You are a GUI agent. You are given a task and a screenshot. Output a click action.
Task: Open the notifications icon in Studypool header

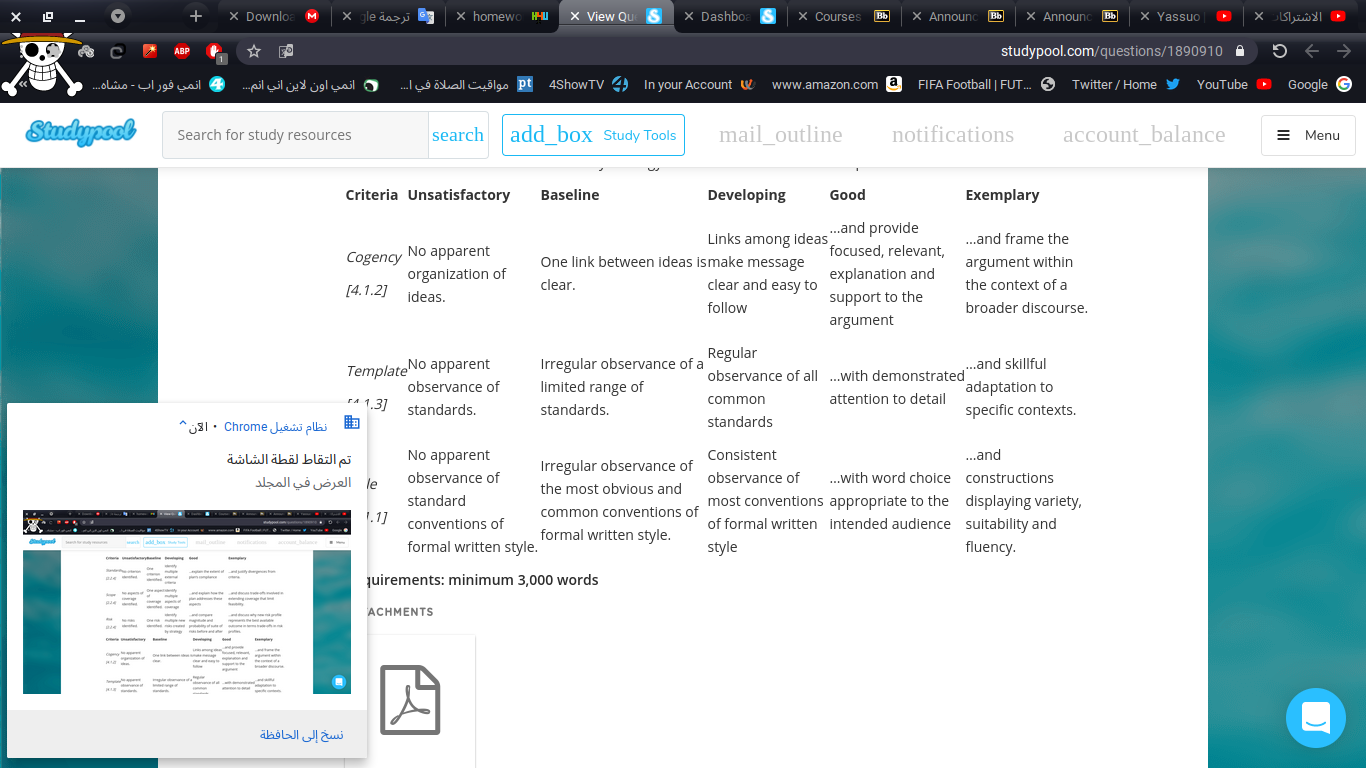(x=952, y=135)
